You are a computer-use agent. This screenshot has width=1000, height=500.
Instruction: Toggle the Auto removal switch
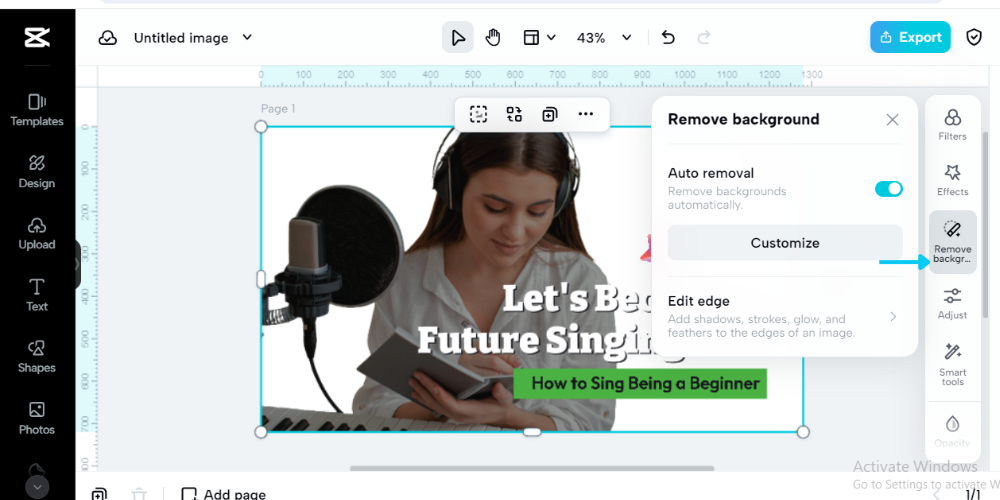[x=888, y=188]
